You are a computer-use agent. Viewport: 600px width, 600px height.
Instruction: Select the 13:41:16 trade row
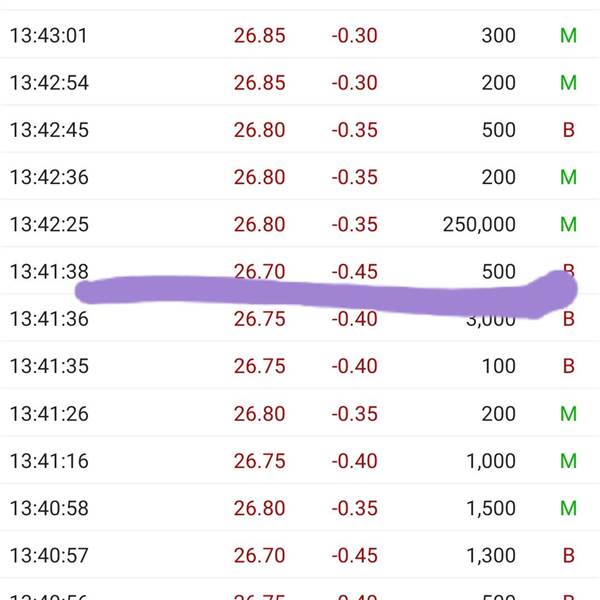[300, 460]
